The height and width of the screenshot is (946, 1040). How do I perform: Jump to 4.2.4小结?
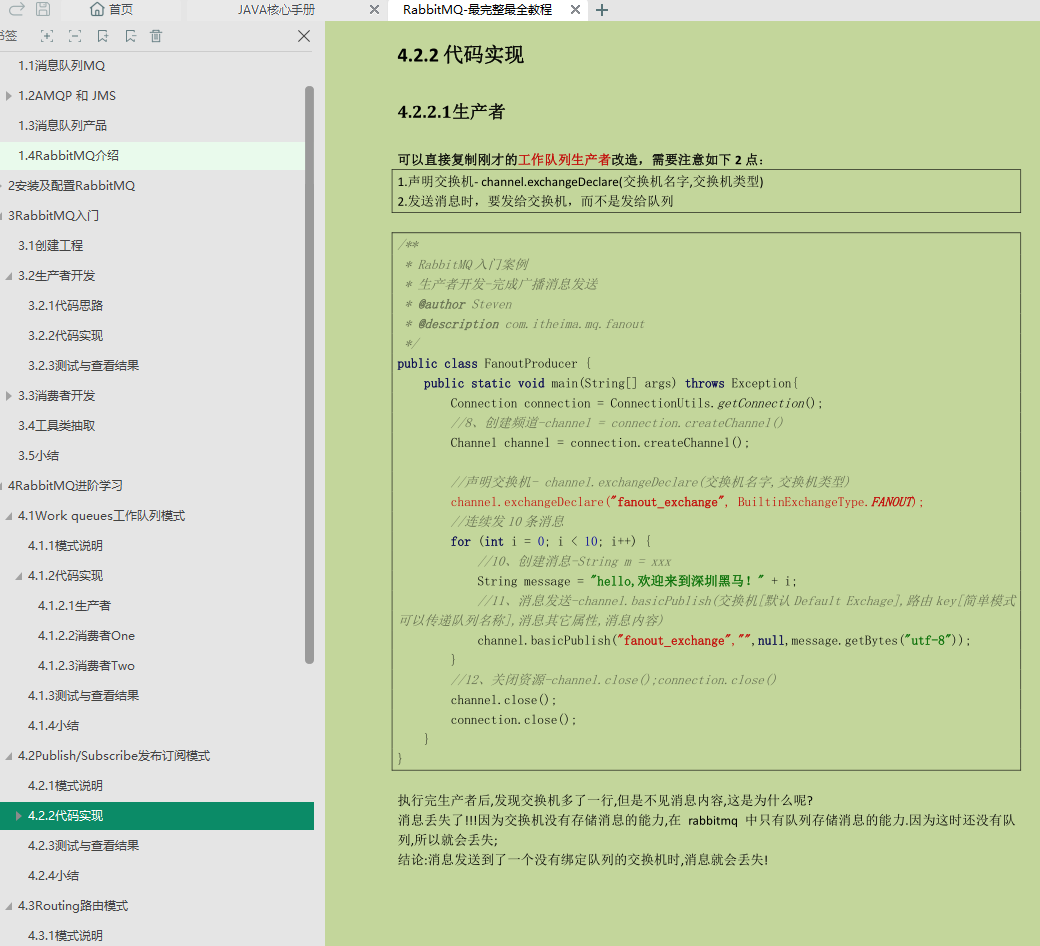(x=53, y=876)
